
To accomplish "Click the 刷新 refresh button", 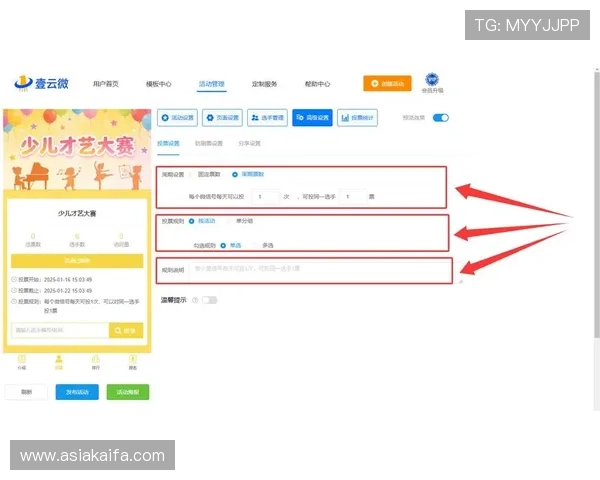I will 26,392.
